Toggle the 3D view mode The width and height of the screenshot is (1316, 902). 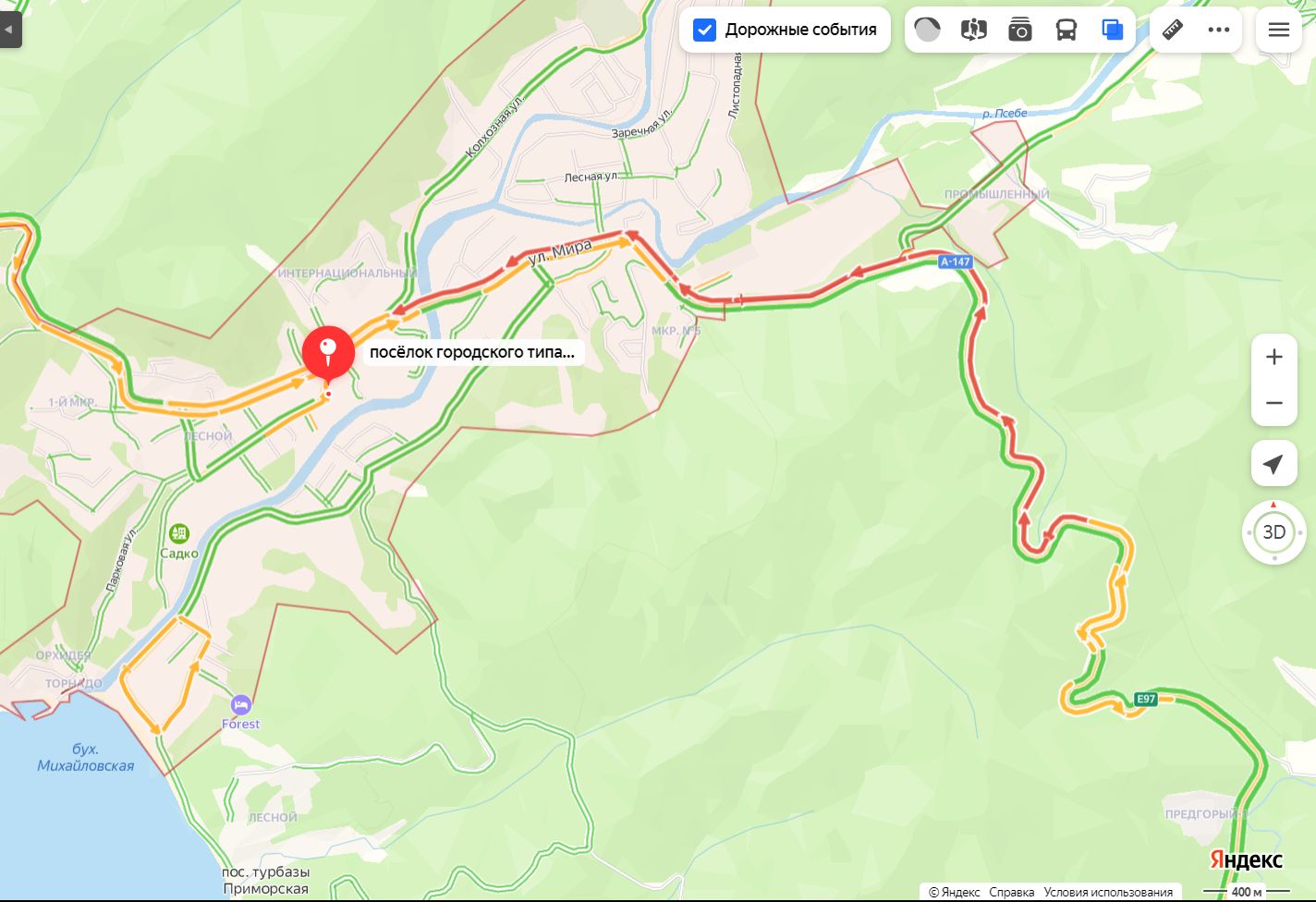(1274, 532)
